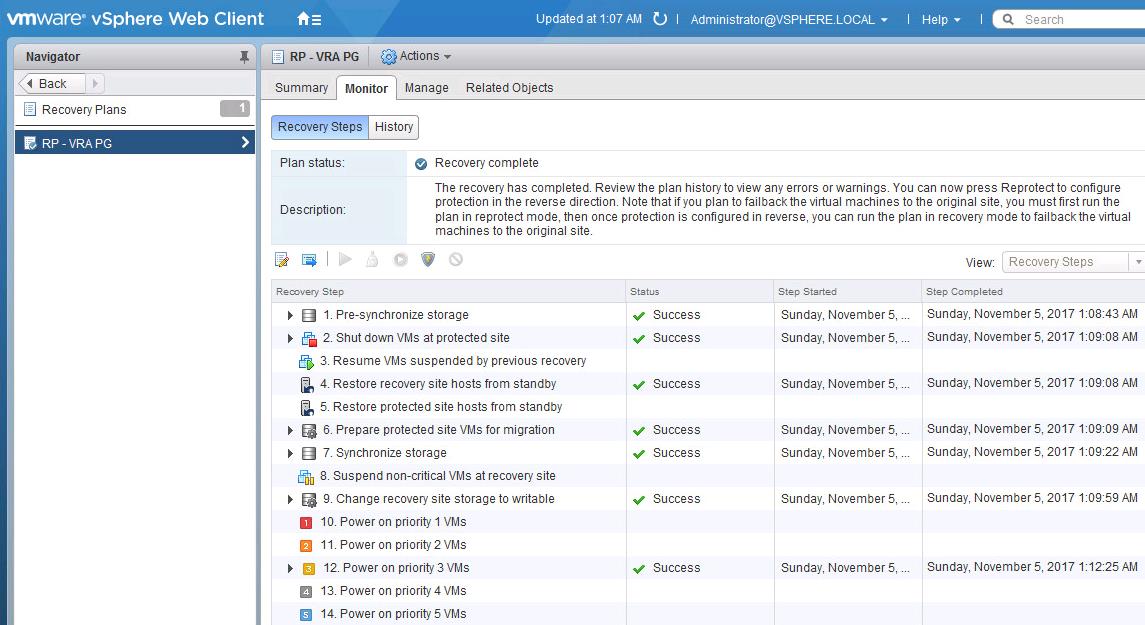Click the Recovery complete status icon
Viewport: 1145px width, 625px height.
point(421,164)
